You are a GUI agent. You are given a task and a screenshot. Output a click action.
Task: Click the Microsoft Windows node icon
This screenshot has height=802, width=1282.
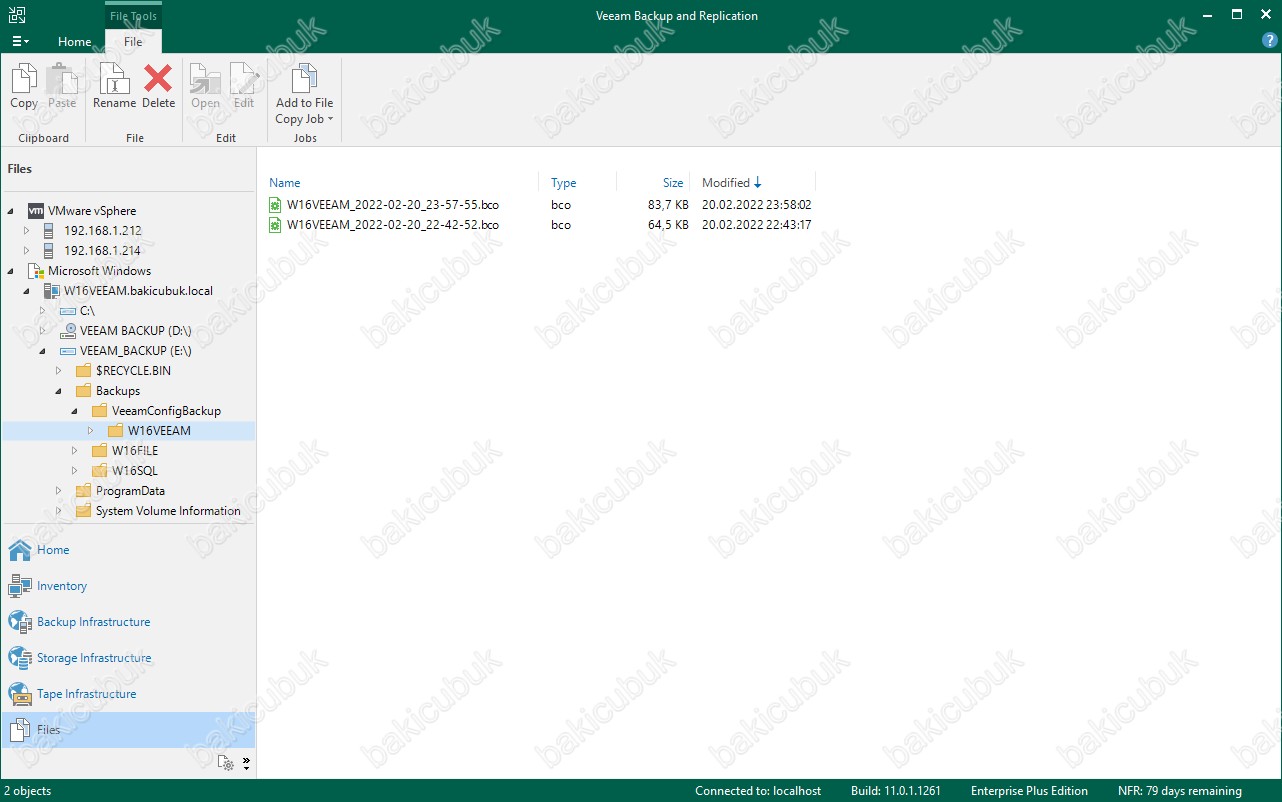[36, 271]
